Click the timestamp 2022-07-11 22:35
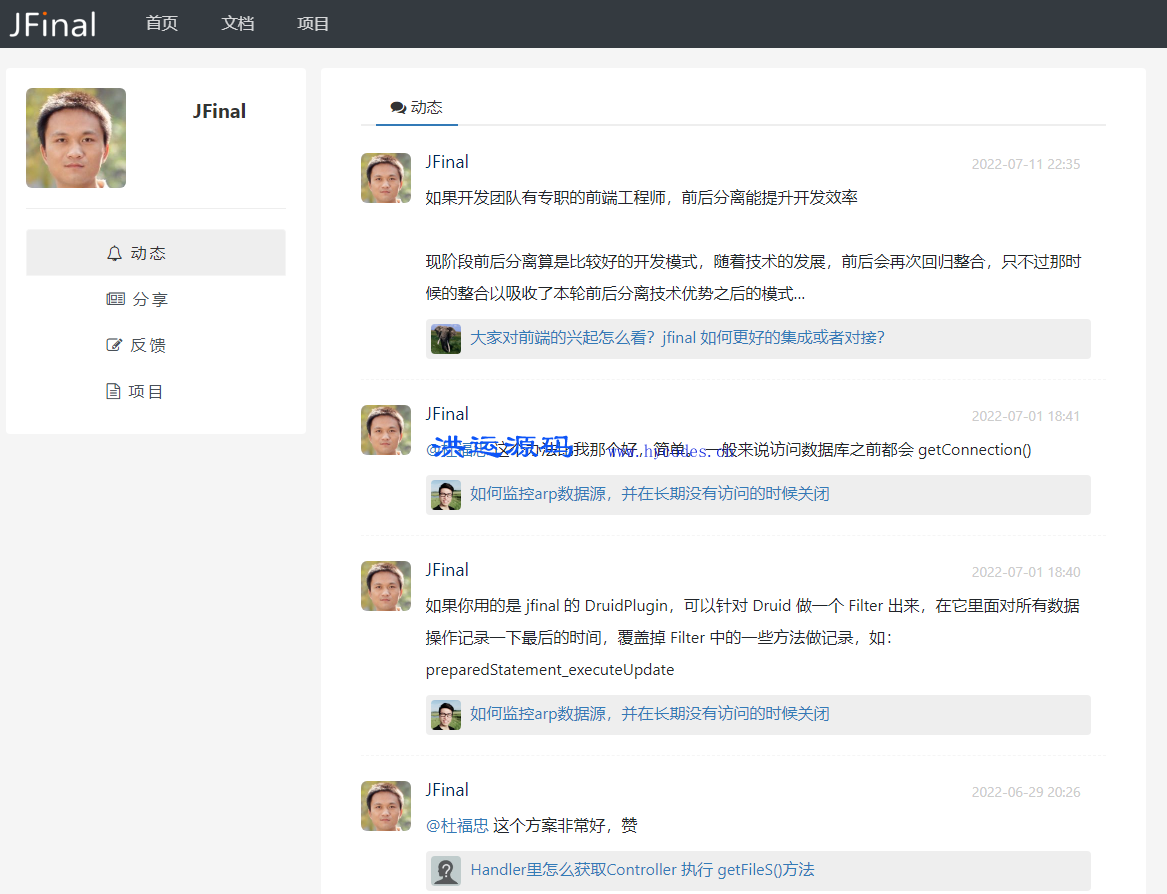The width and height of the screenshot is (1167, 894). point(1026,165)
